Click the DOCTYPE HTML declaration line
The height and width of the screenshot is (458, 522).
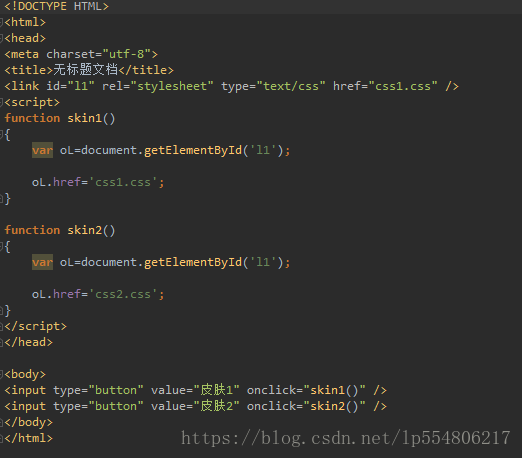click(56, 6)
